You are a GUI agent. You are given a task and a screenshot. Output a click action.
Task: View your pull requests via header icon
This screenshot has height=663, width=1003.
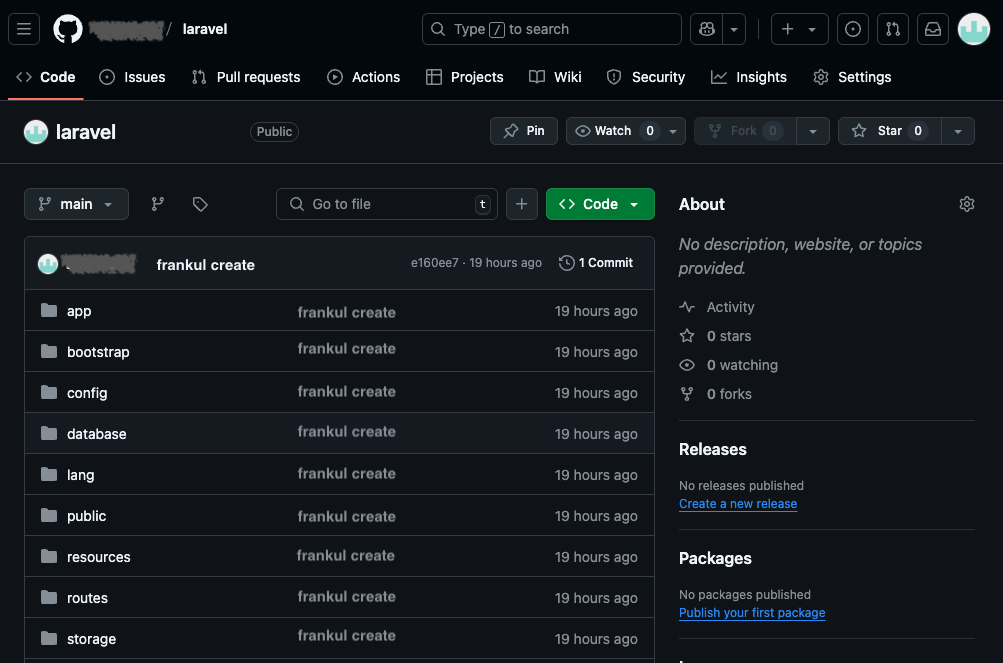coord(893,29)
